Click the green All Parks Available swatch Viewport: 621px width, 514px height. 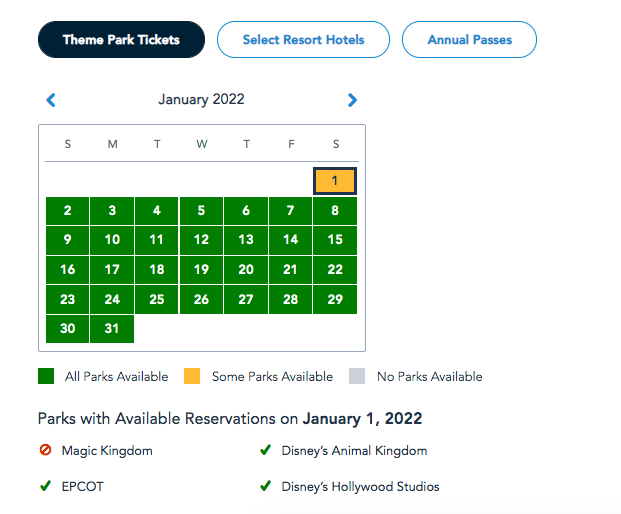point(46,376)
